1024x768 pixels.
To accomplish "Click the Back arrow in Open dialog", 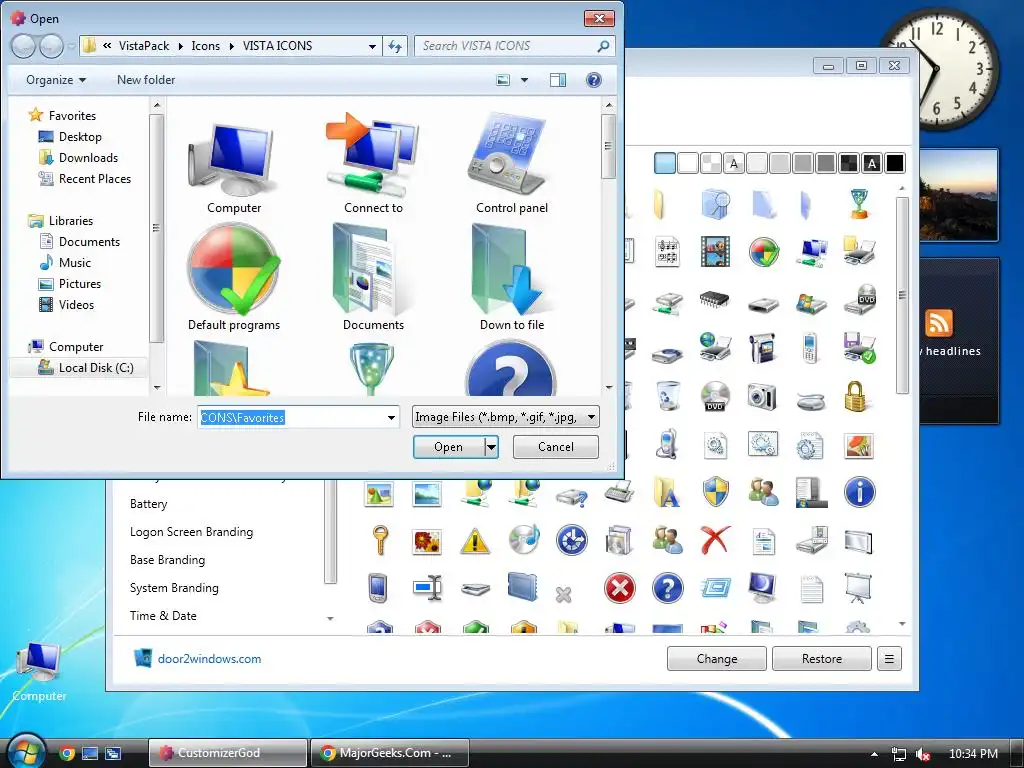I will coord(23,46).
